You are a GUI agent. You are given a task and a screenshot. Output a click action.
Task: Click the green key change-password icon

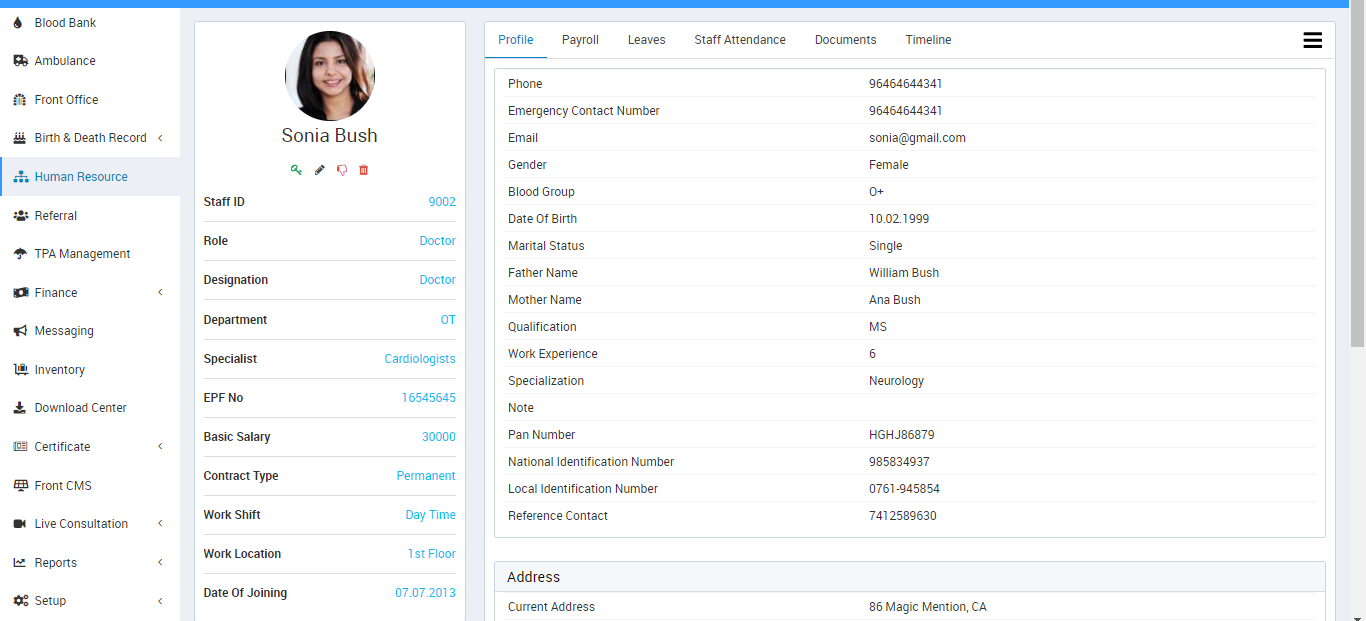point(296,170)
